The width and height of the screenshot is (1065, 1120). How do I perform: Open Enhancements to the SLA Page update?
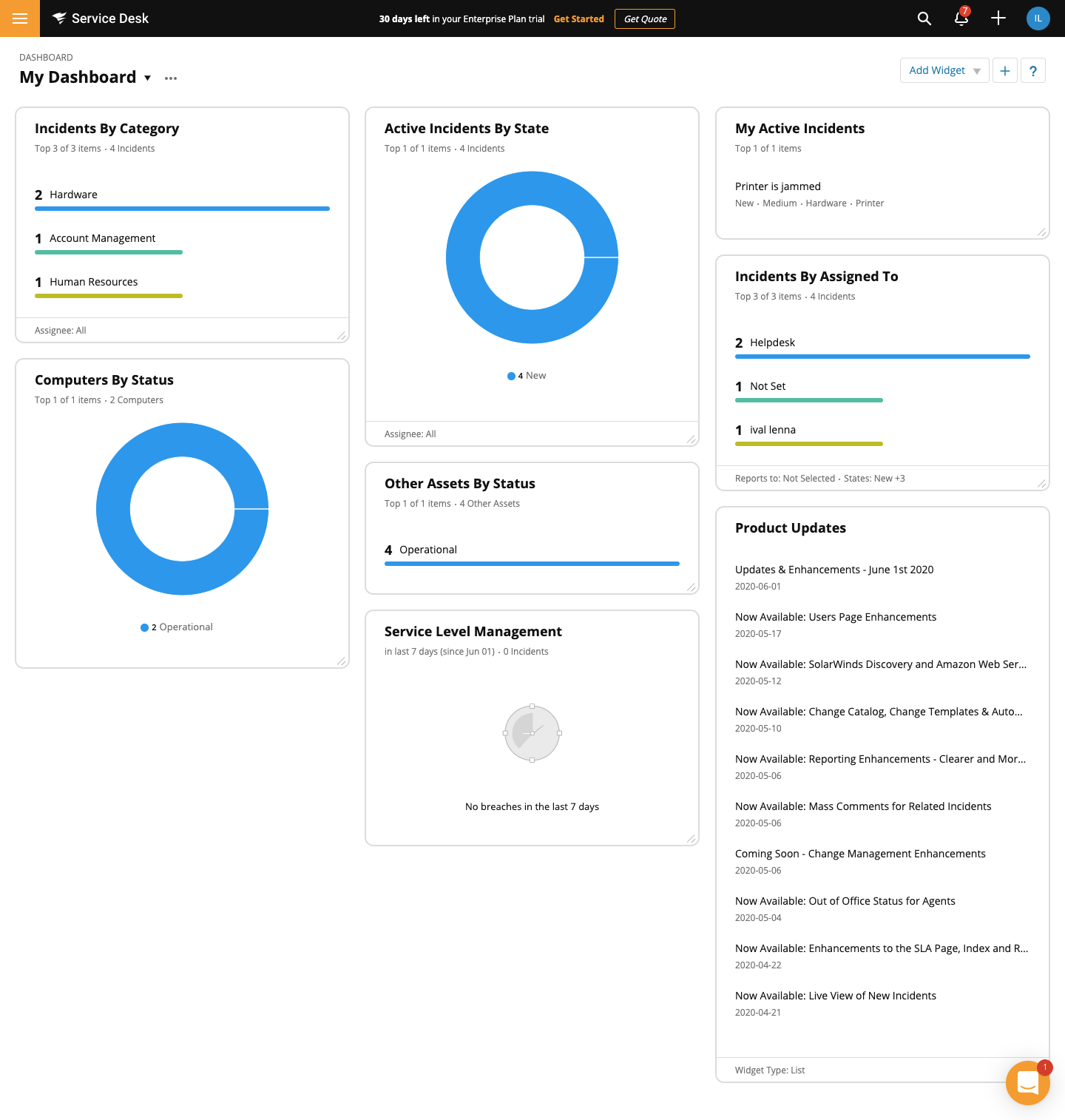(x=882, y=948)
